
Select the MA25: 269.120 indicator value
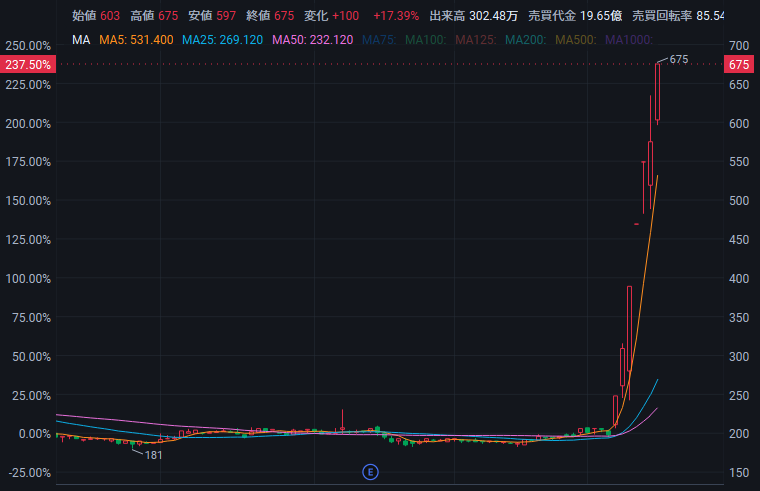[x=222, y=40]
